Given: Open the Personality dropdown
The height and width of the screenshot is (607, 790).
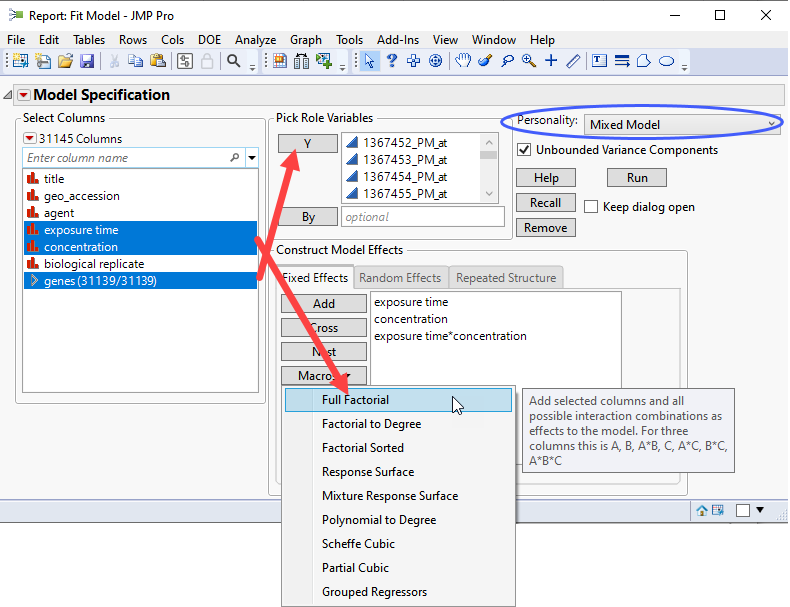Looking at the screenshot, I should pos(680,125).
